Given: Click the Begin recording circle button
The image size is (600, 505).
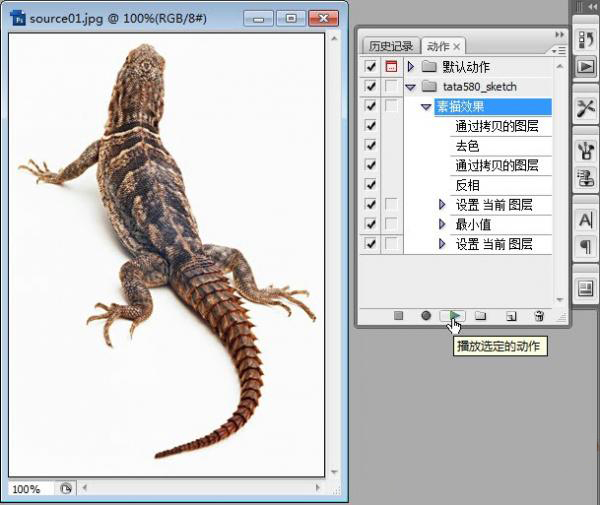Looking at the screenshot, I should click(x=426, y=316).
